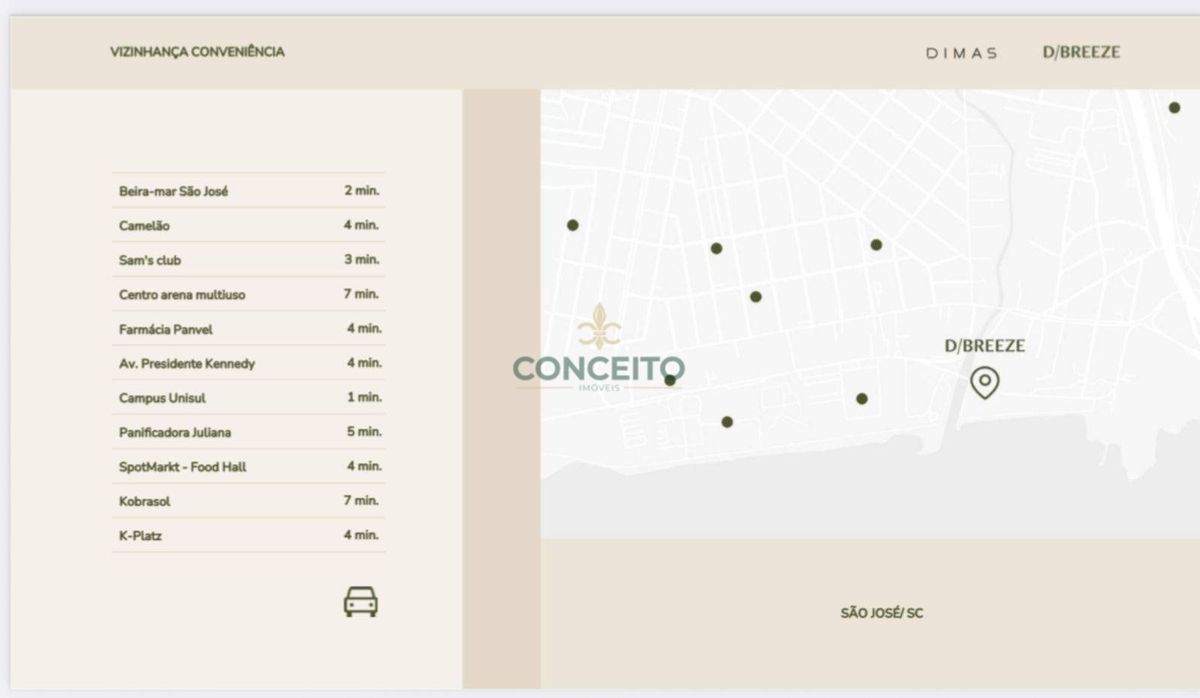Select the Kobrasol list entry
Screen dimensions: 1200x698
(248, 500)
